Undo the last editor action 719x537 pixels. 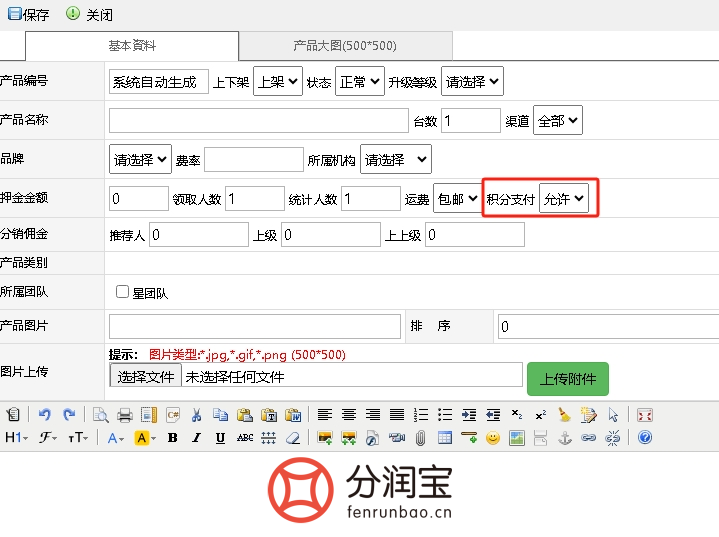pos(44,415)
